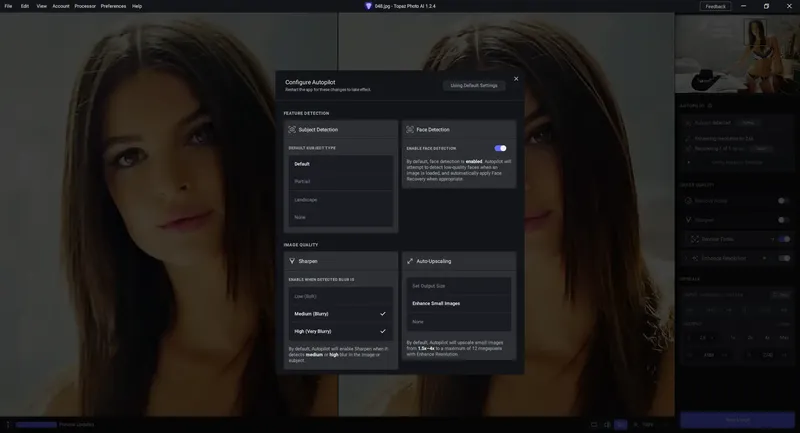
Task: Enable Low (Soft) blur option
Action: pos(340,296)
